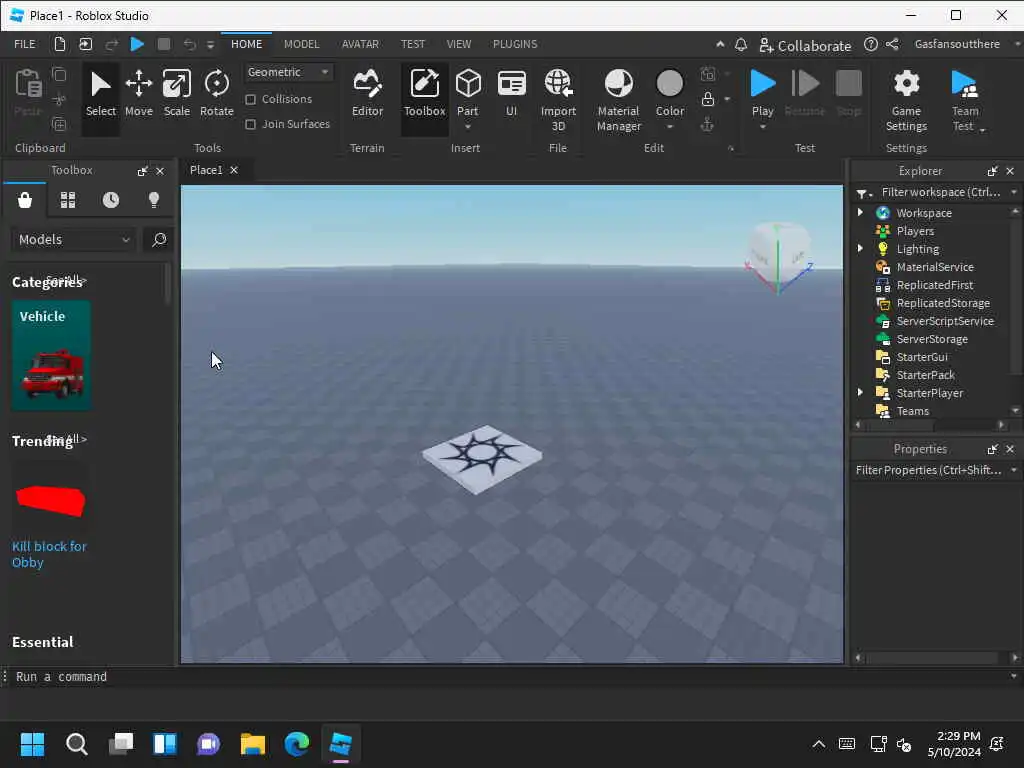The width and height of the screenshot is (1024, 768).
Task: Click the Lock tool icon
Action: [707, 99]
